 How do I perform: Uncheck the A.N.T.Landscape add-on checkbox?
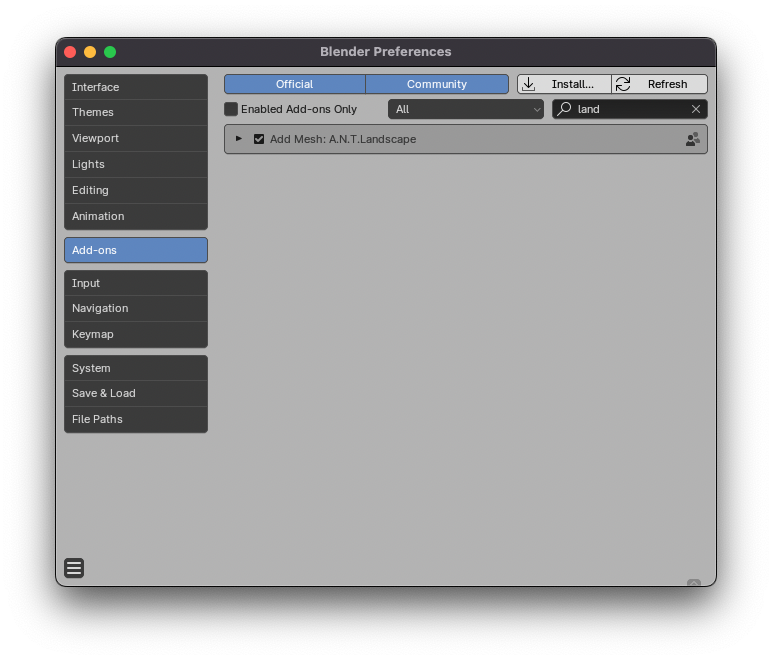click(x=259, y=139)
